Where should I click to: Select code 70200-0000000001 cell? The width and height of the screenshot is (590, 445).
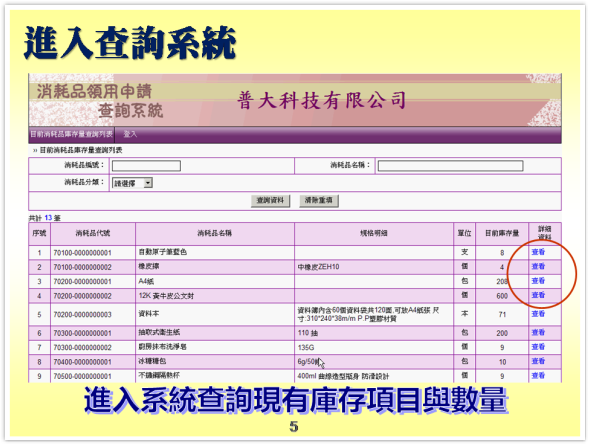(93, 281)
